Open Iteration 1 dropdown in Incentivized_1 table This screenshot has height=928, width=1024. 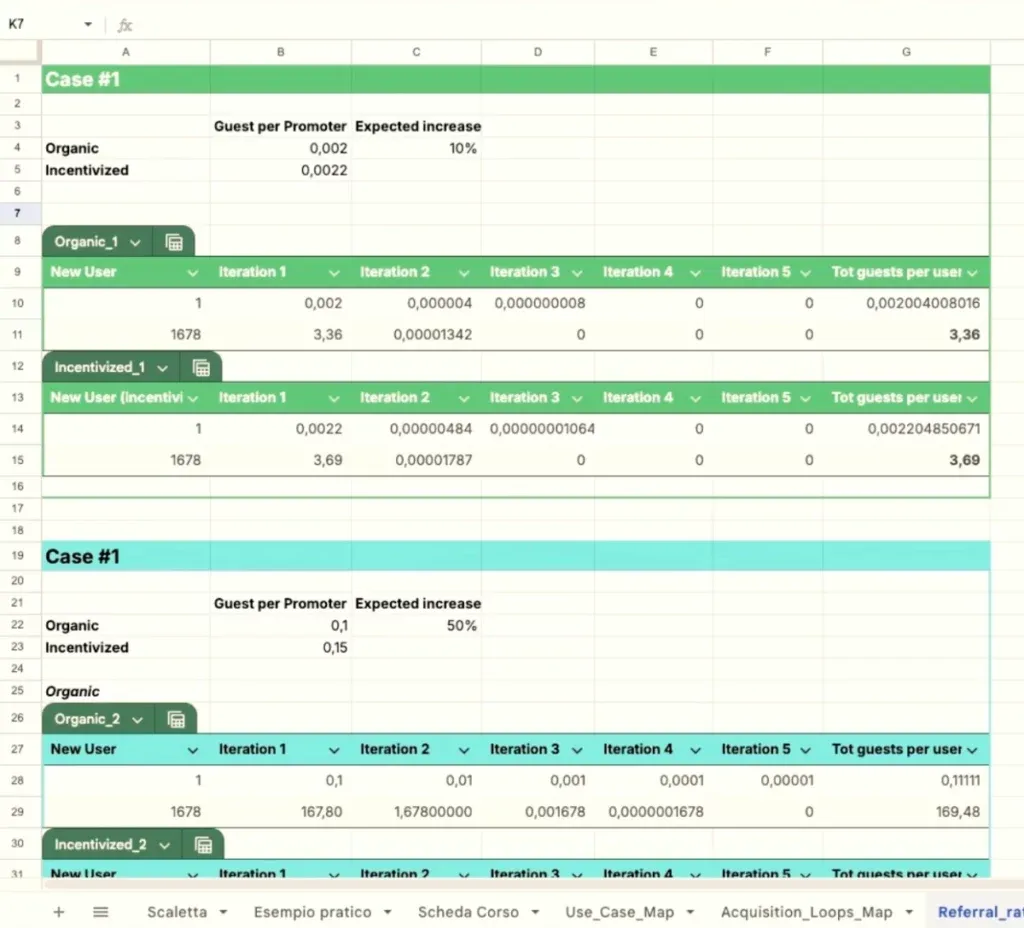point(334,398)
